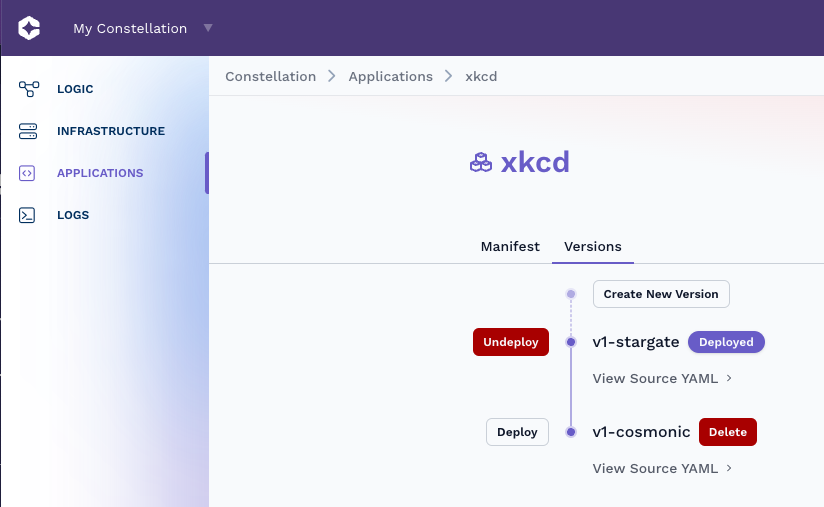The height and width of the screenshot is (507, 824).
Task: Navigate to Applications breadcrumb
Action: (x=390, y=76)
